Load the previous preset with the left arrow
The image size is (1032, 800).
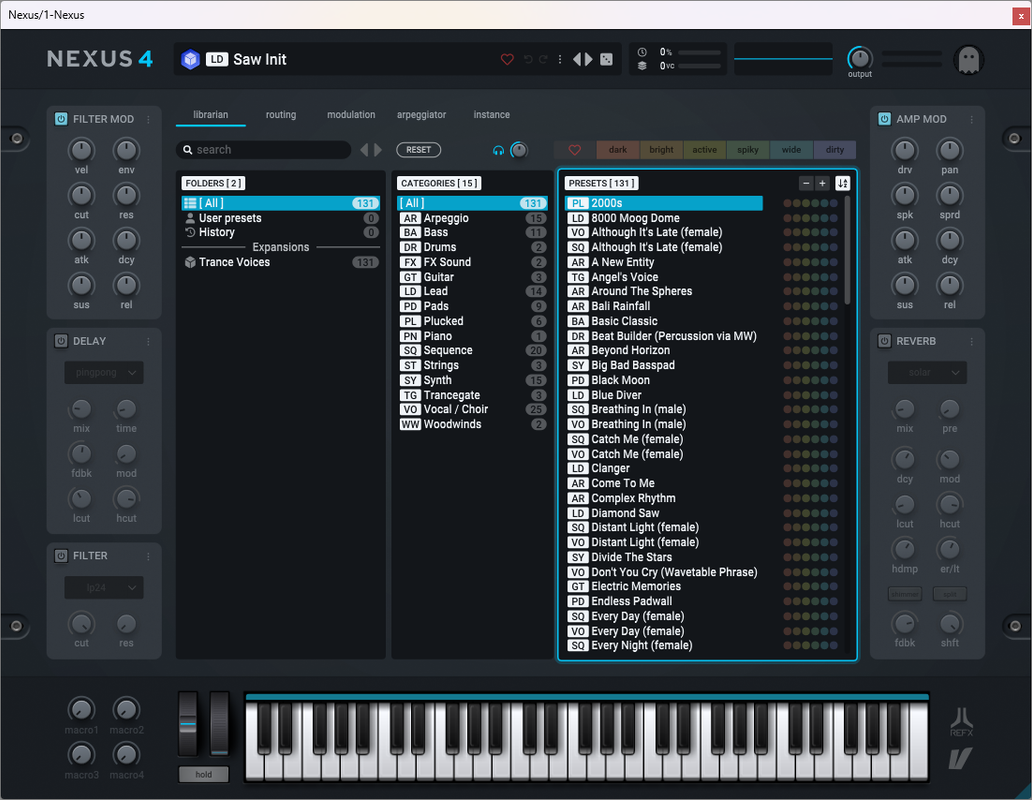coord(577,59)
